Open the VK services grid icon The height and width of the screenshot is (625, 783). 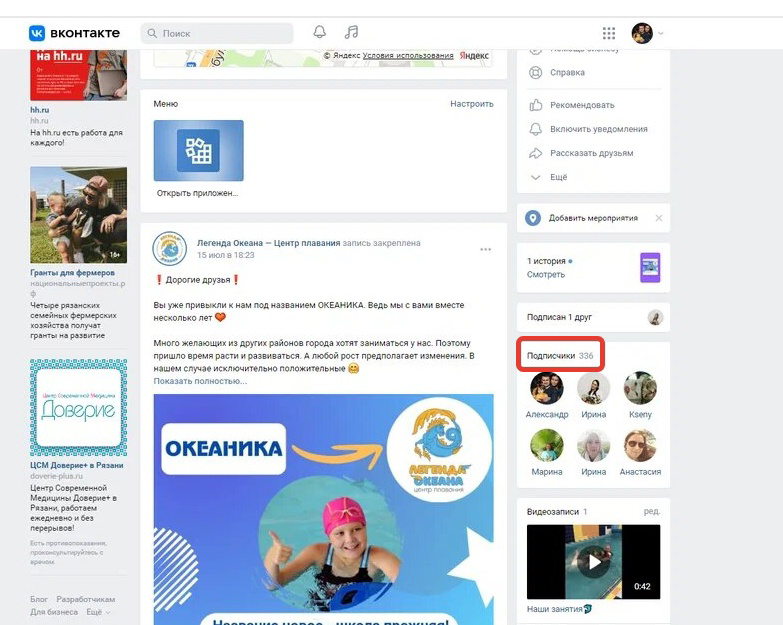tap(609, 33)
